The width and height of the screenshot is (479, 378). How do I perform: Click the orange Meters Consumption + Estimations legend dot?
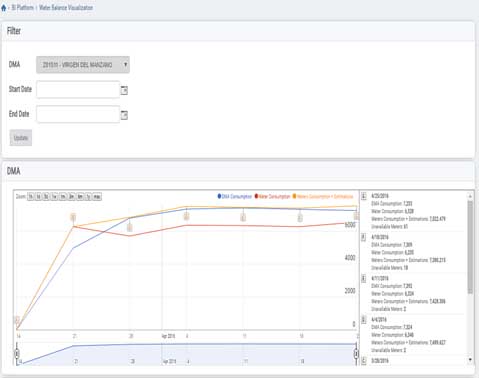click(294, 196)
